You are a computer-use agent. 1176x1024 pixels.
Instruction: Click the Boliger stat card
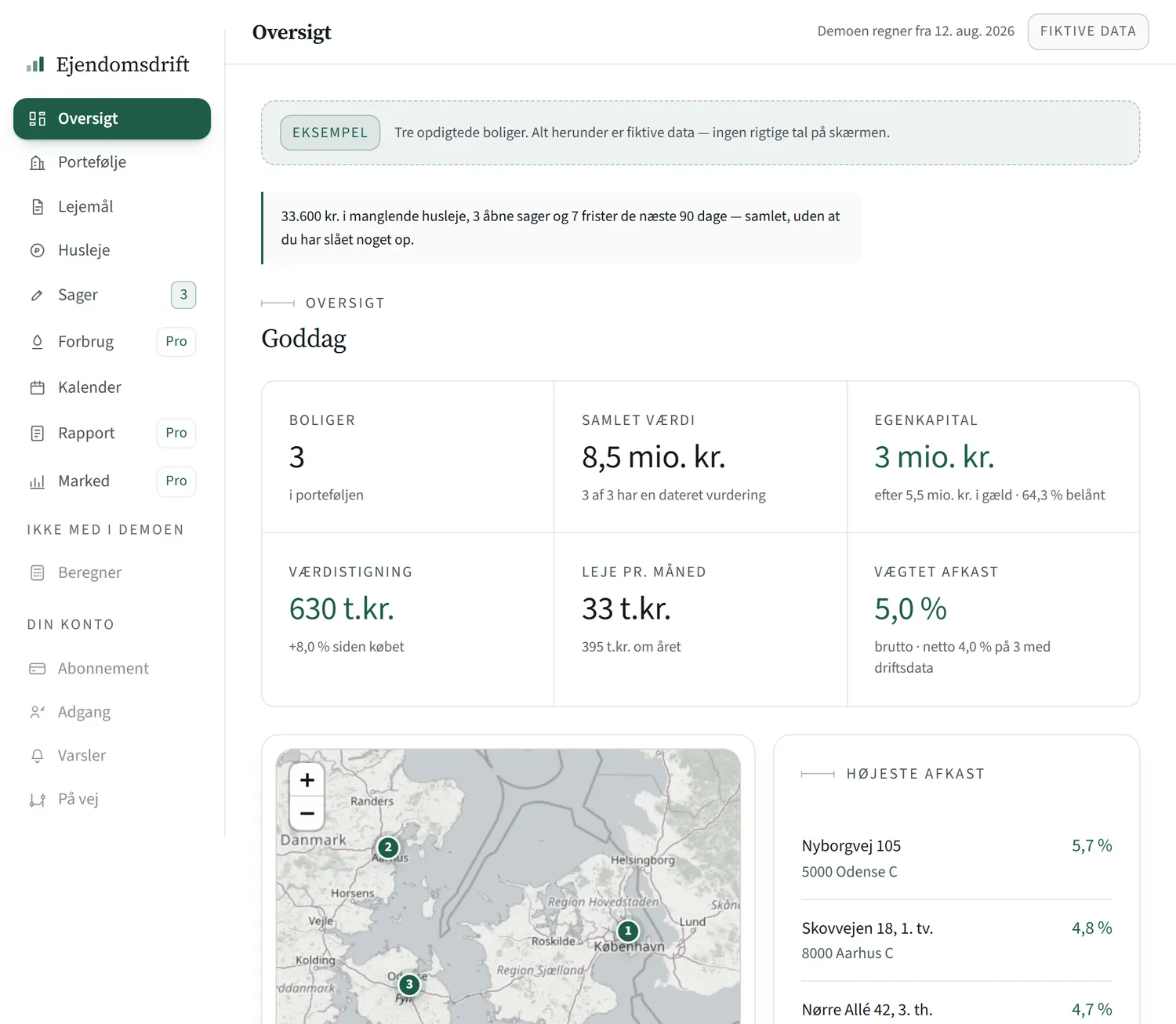point(408,457)
